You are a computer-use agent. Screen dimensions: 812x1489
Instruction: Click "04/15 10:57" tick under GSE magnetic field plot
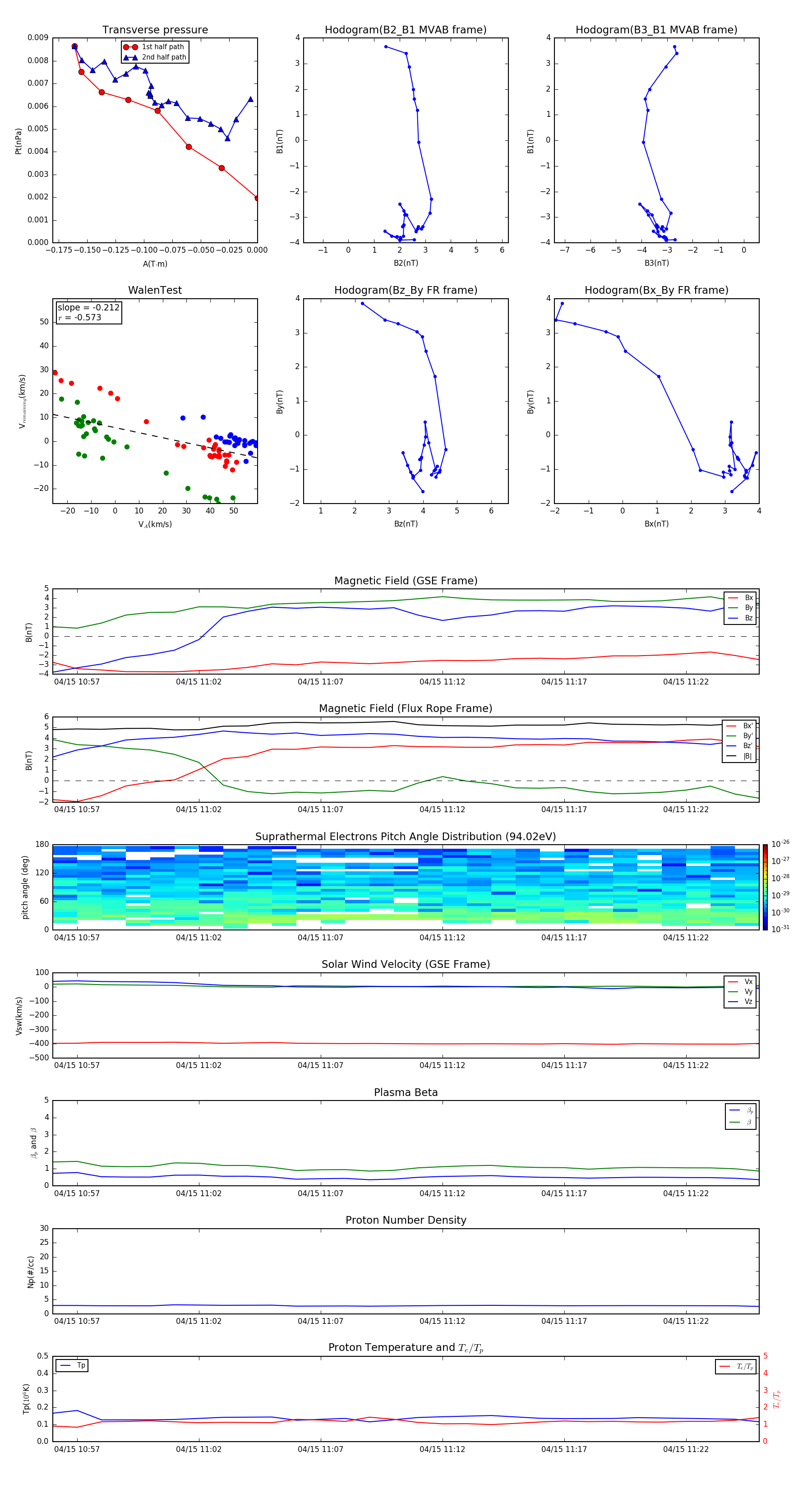click(77, 681)
